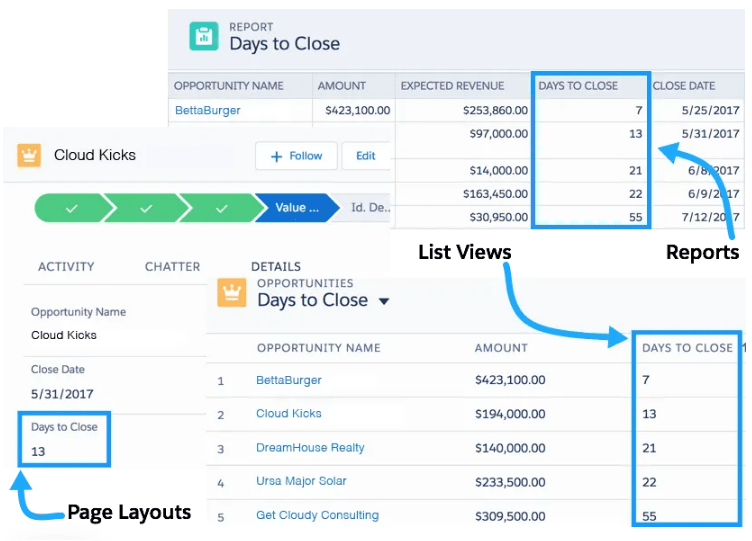Screen dimensions: 752x541
Task: Click the $233,500.00 amount cell
Action: [510, 482]
